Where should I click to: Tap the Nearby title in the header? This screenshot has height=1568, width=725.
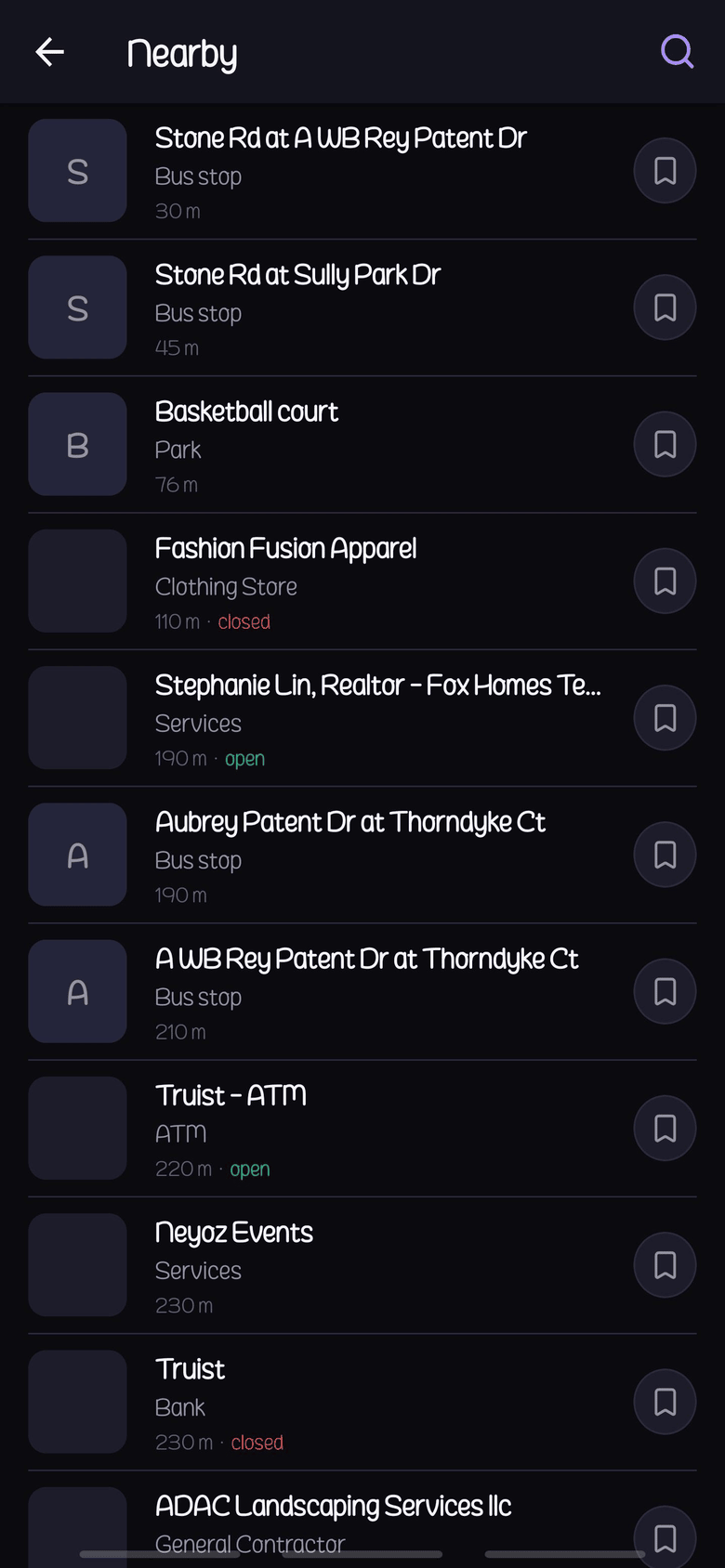(182, 52)
